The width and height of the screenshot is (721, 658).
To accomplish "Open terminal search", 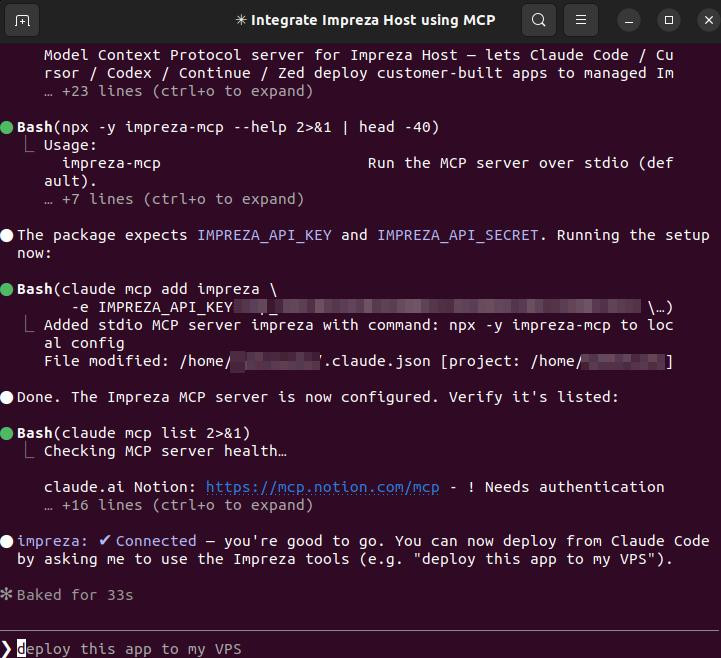I will (x=538, y=20).
